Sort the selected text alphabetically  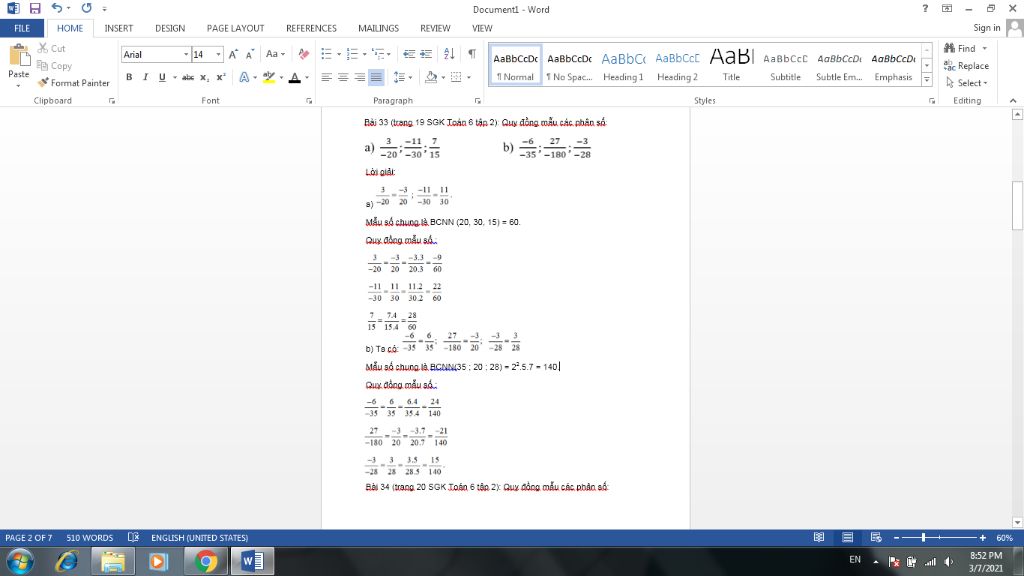point(449,54)
